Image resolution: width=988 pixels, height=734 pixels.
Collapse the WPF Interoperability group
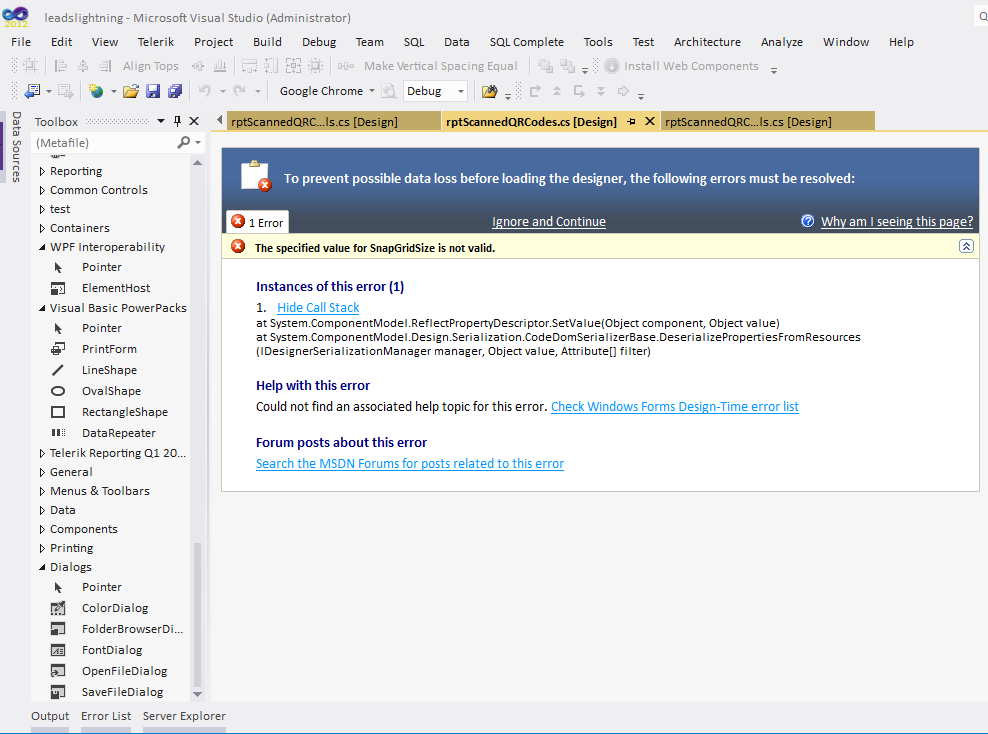[42, 247]
